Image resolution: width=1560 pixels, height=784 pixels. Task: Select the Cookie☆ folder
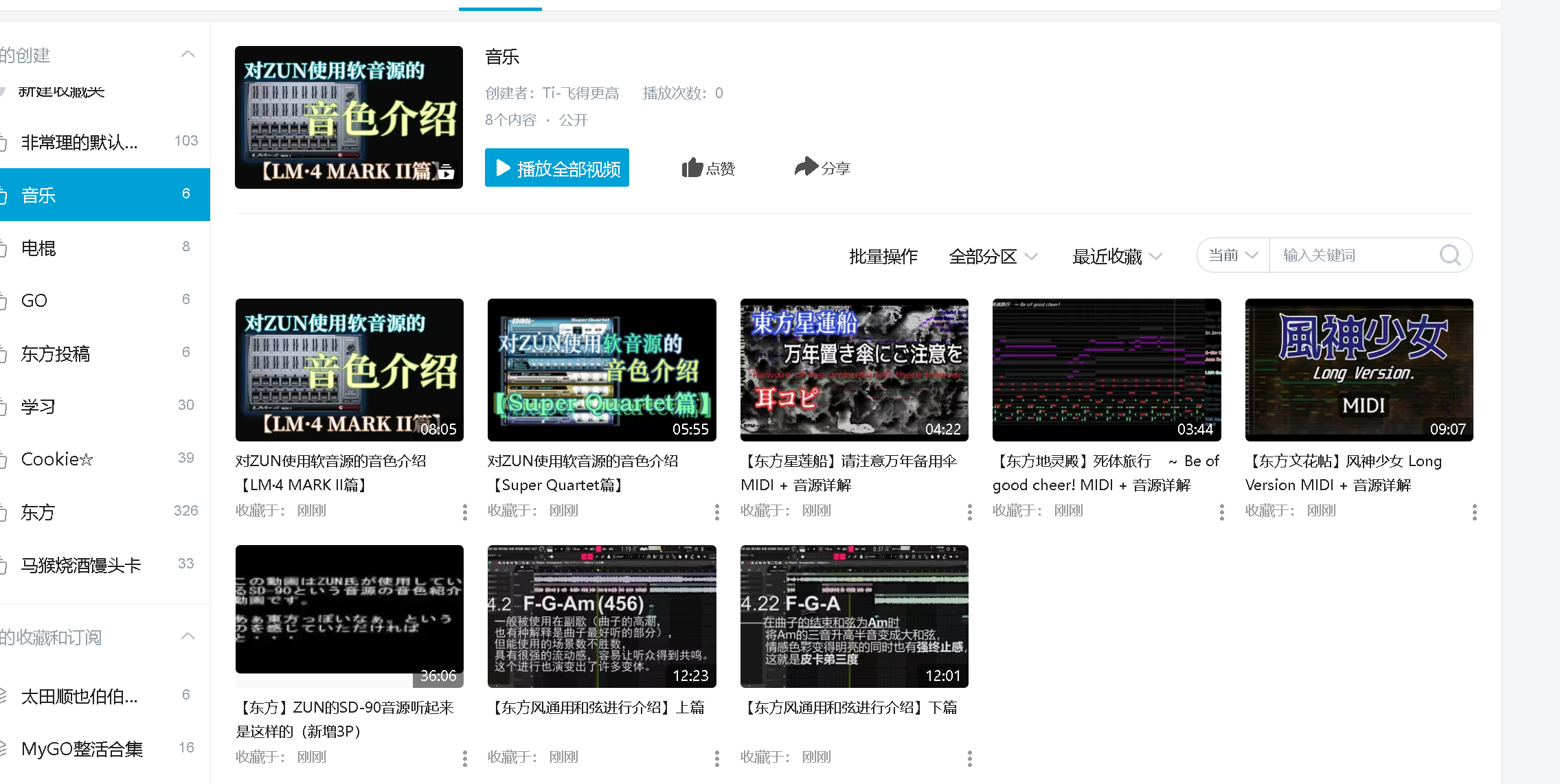pyautogui.click(x=105, y=459)
